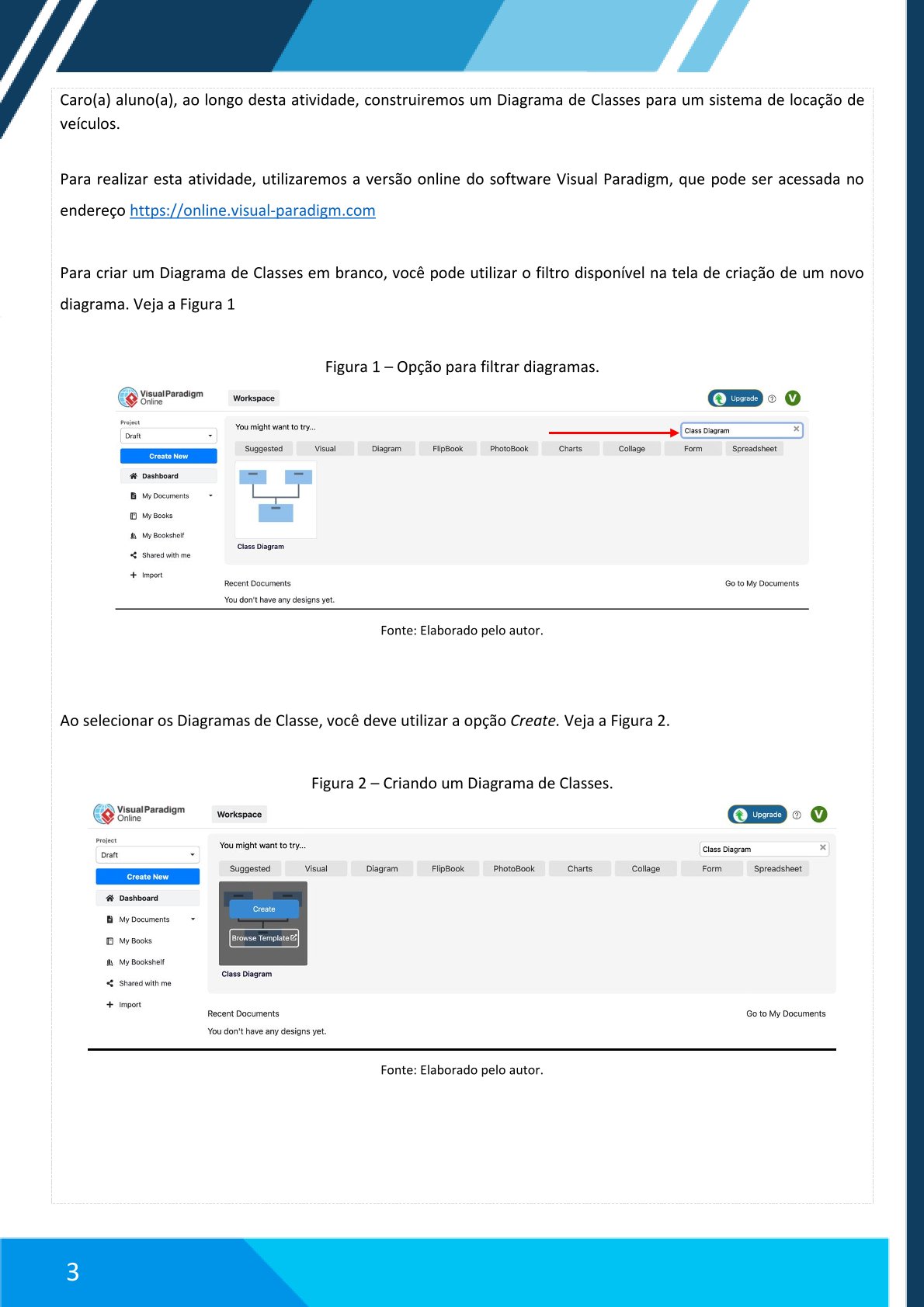Click the My Documents file icon in Figura 2

pyautogui.click(x=109, y=919)
